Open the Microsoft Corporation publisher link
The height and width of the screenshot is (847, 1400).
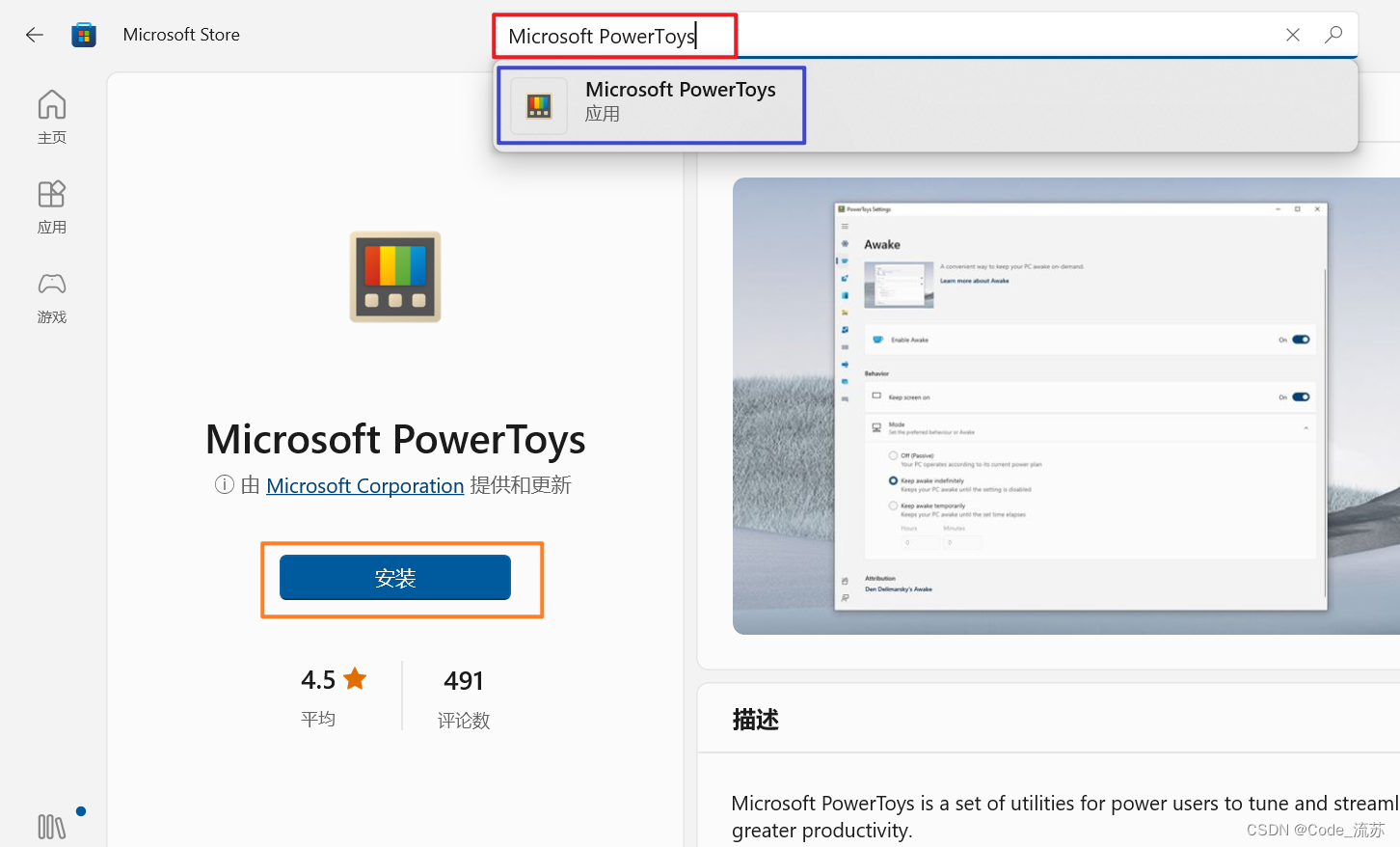[365, 485]
